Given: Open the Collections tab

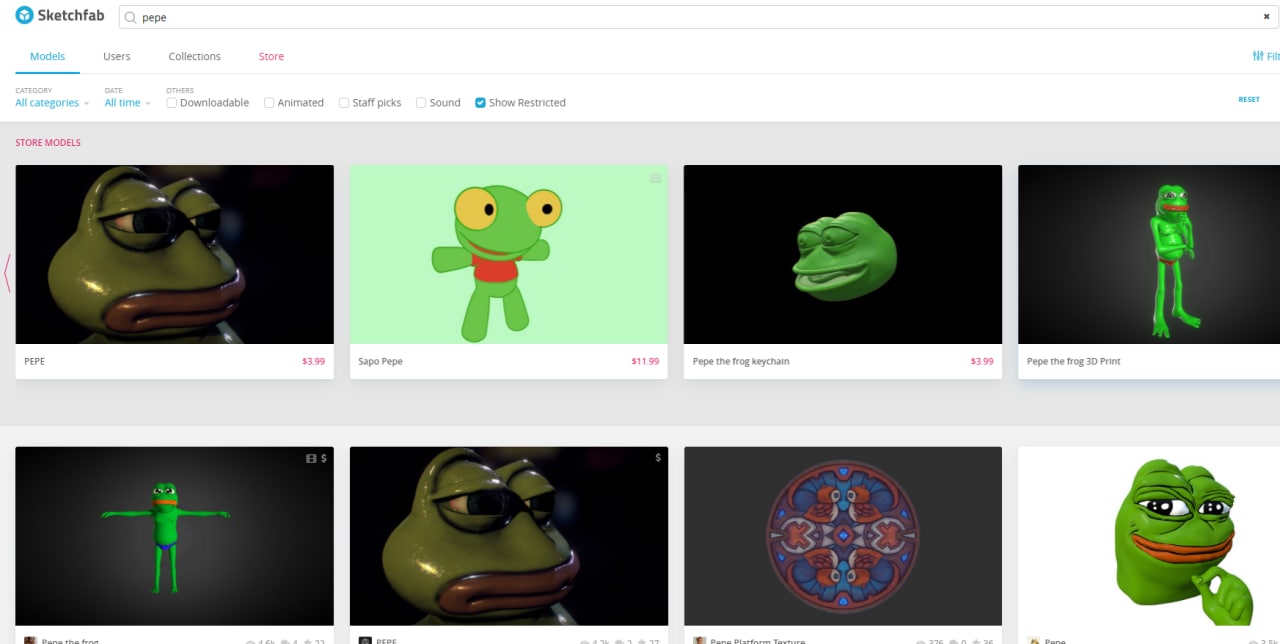Looking at the screenshot, I should tap(194, 57).
